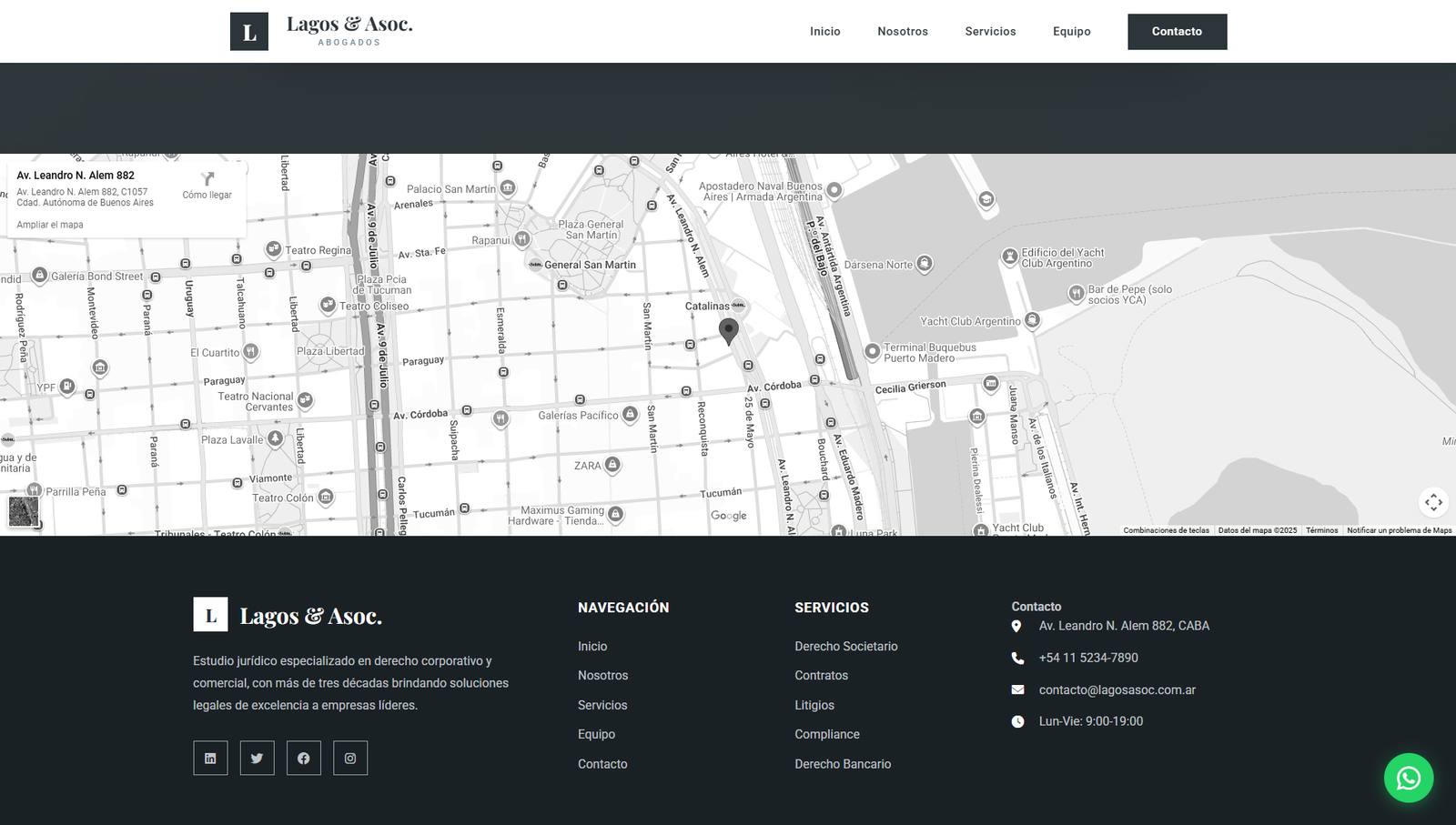1456x825 pixels.
Task: Toggle the map fullscreen view icon
Action: (x=1433, y=502)
